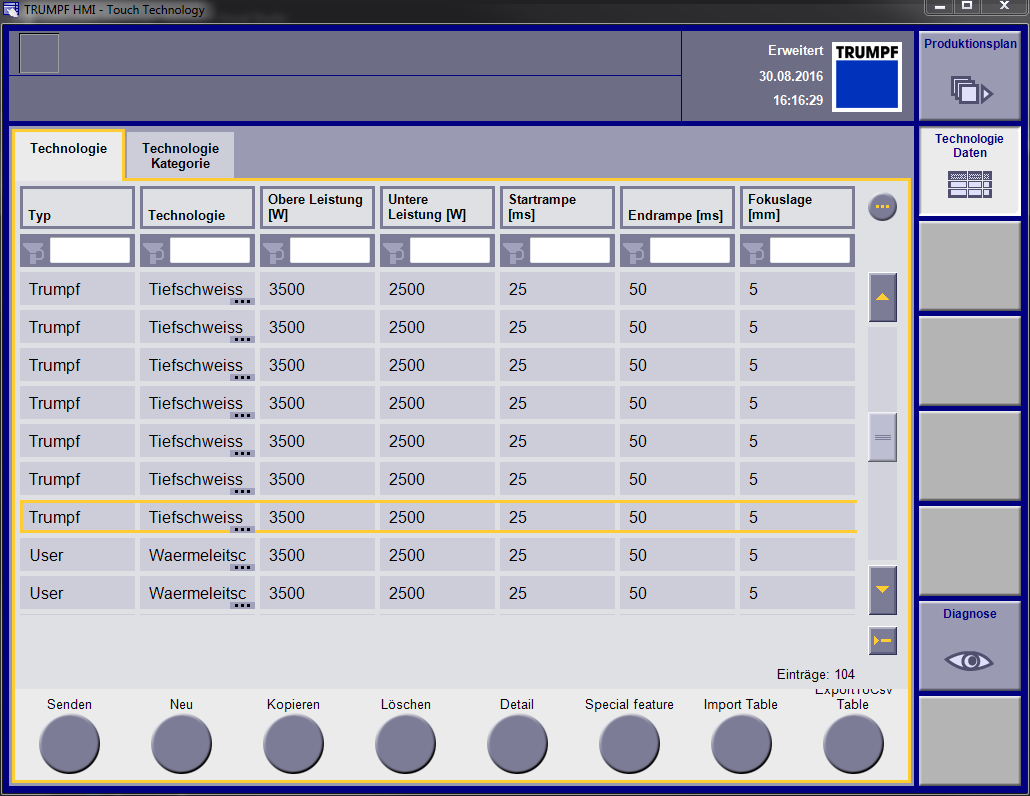
Task: Click "2500" in the yellow-highlighted row
Action: (407, 518)
